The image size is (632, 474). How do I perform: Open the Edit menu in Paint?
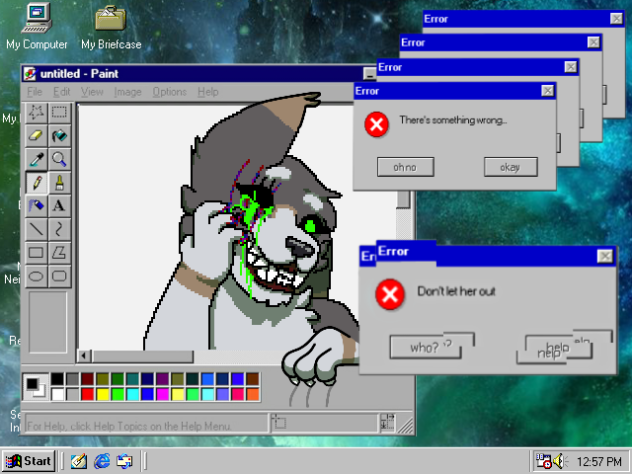click(x=62, y=92)
